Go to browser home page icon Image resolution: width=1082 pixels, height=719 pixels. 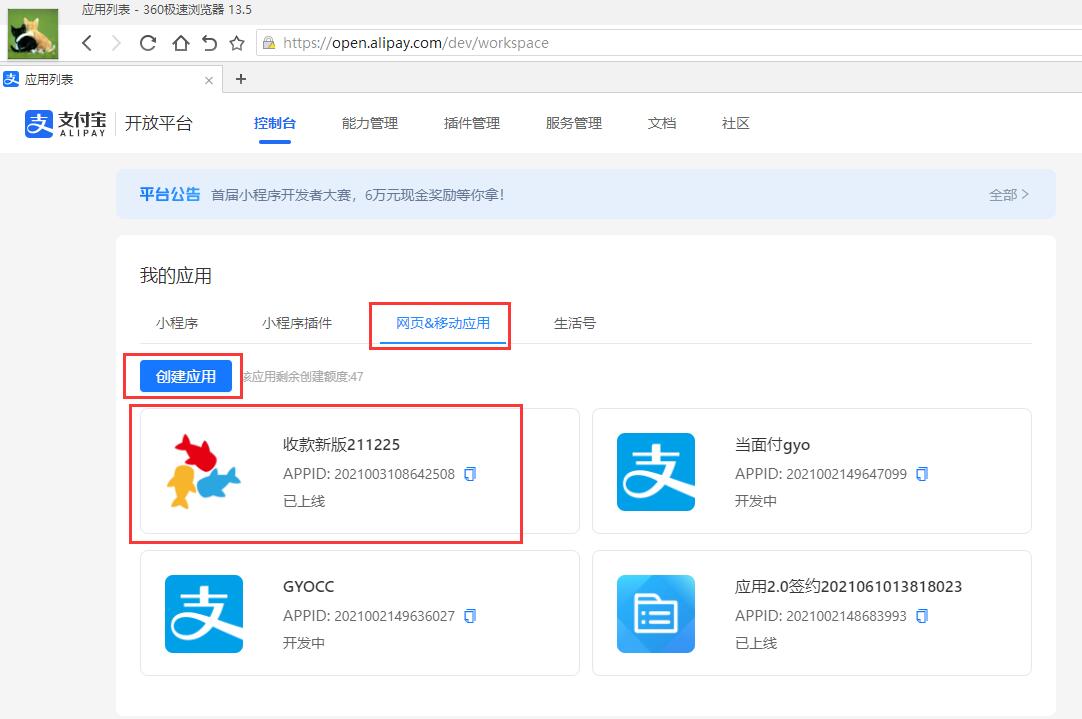click(181, 43)
